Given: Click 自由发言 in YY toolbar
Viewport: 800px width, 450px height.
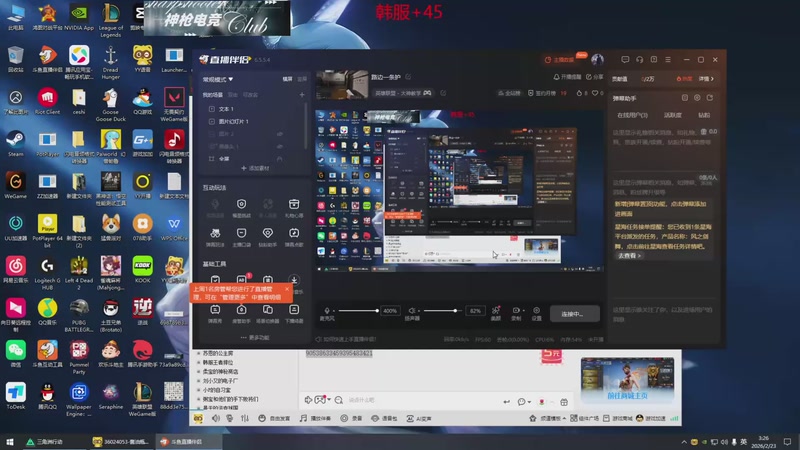Looking at the screenshot, I should pos(274,418).
